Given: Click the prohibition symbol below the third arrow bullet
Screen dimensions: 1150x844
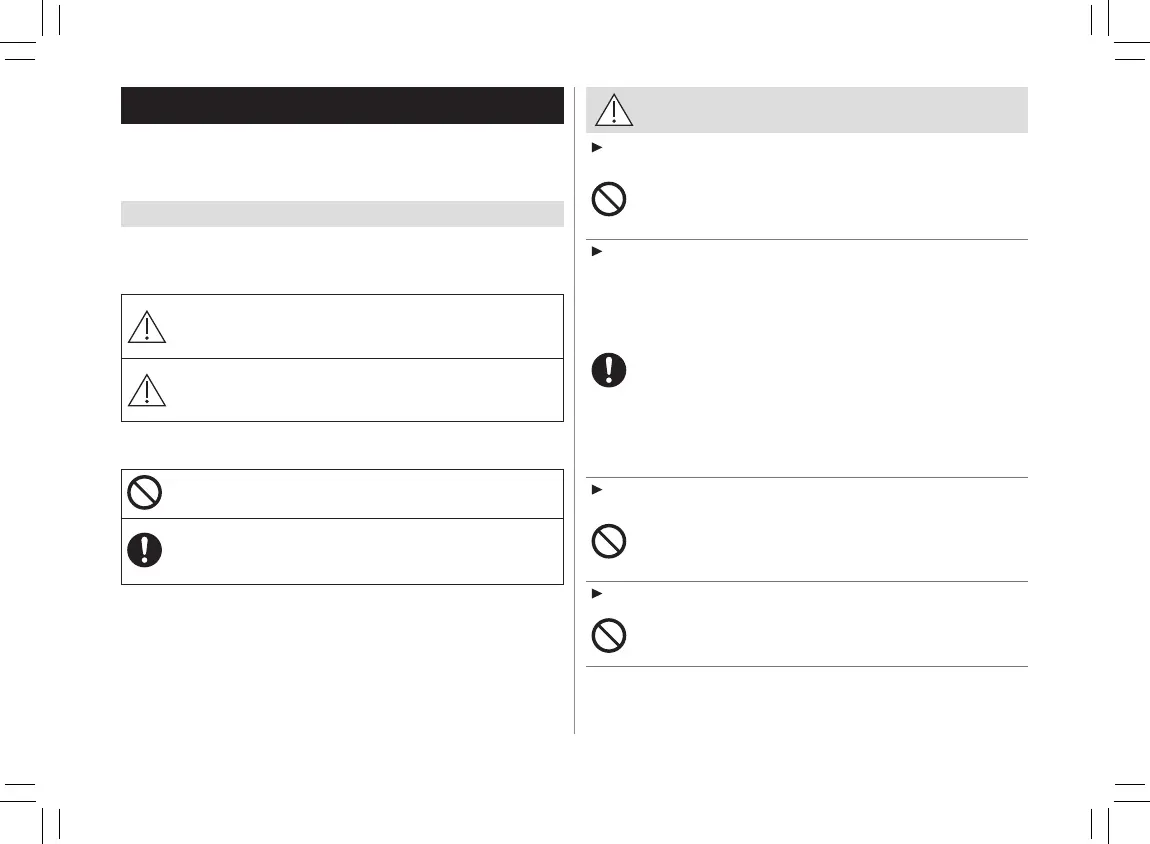Looking at the screenshot, I should (609, 542).
